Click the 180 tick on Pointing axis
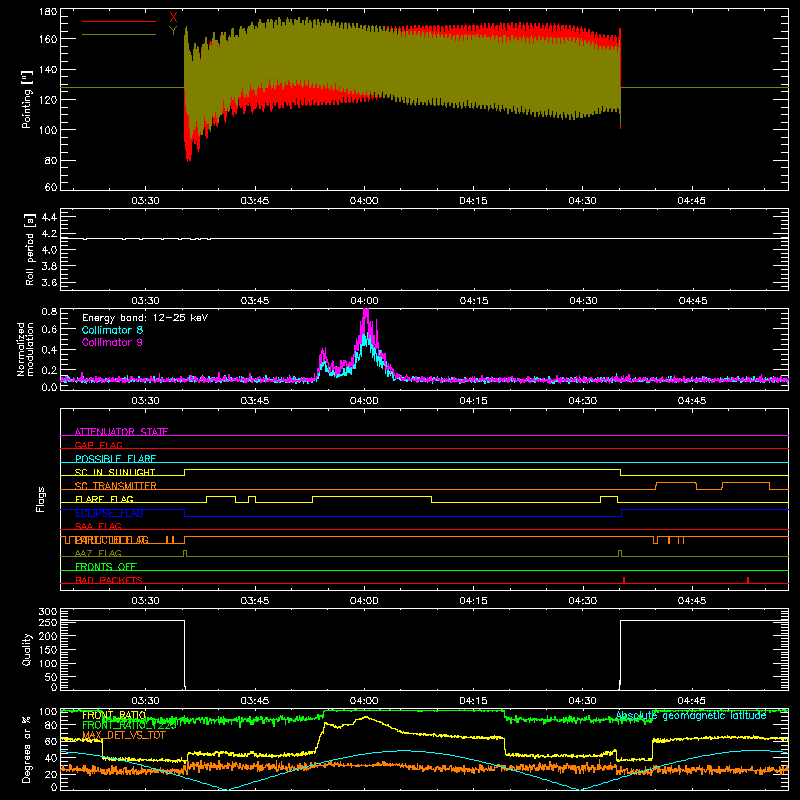The width and height of the screenshot is (800, 800). pos(48,12)
